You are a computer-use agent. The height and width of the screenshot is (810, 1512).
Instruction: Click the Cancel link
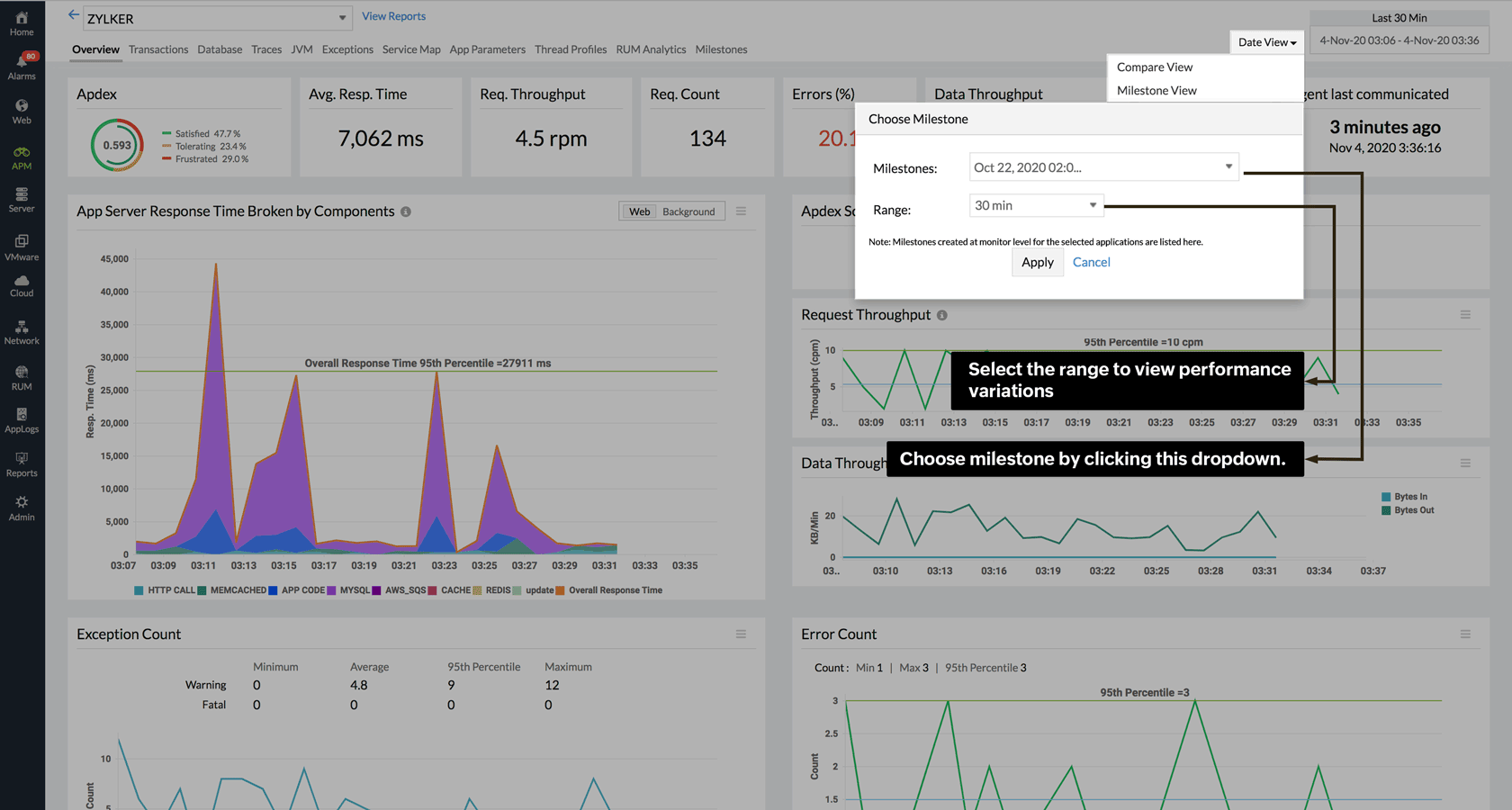pyautogui.click(x=1091, y=262)
